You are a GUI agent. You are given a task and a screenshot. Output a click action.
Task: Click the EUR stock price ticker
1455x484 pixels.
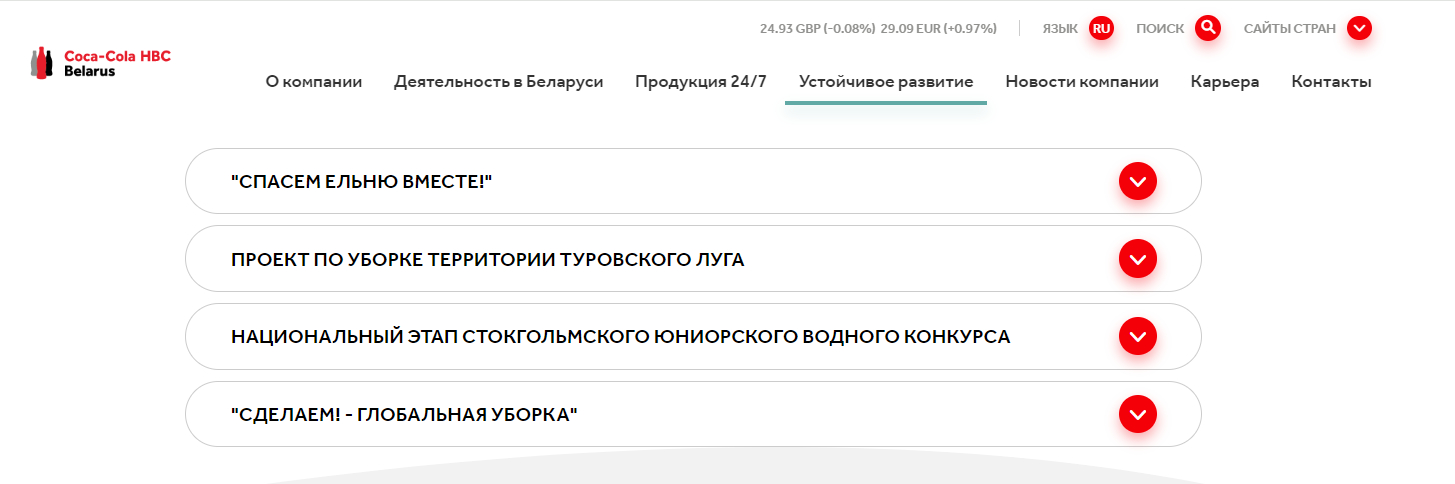tap(938, 29)
